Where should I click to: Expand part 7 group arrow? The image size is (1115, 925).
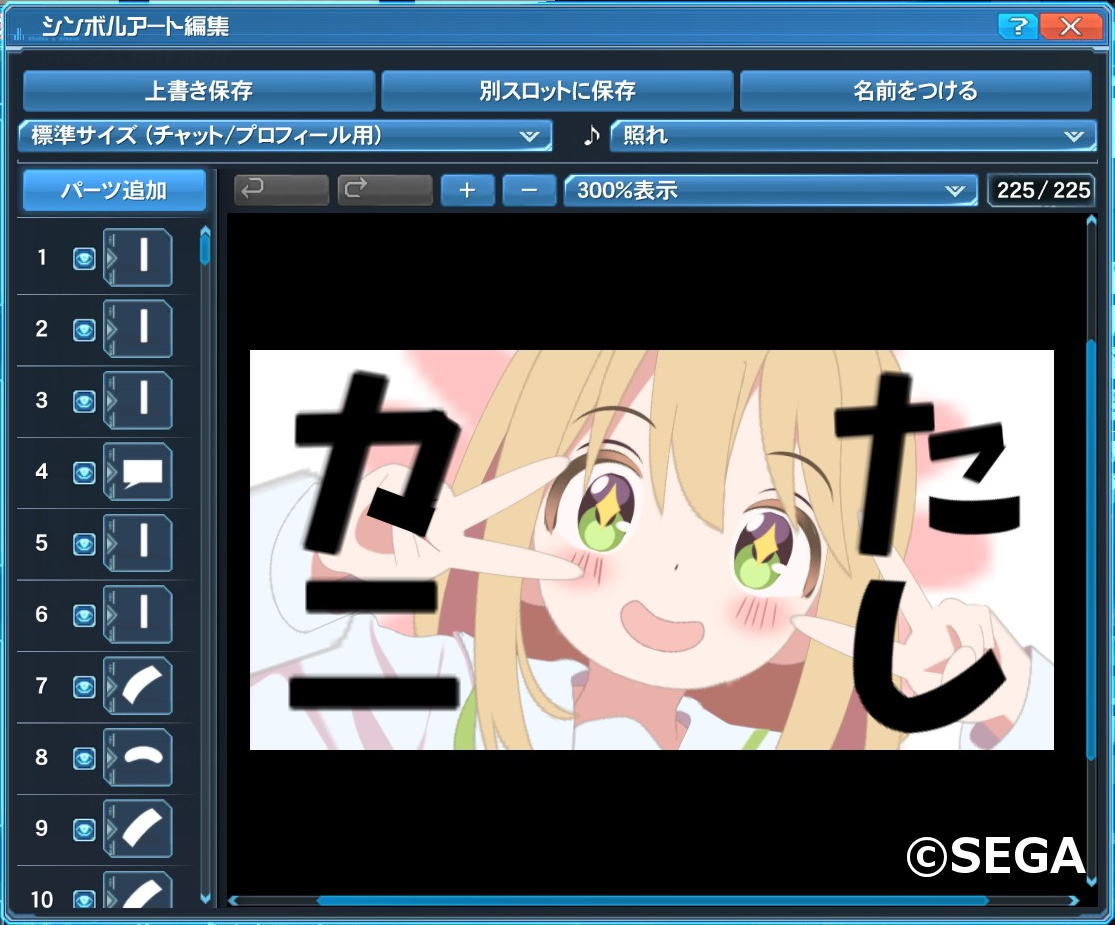pos(111,686)
